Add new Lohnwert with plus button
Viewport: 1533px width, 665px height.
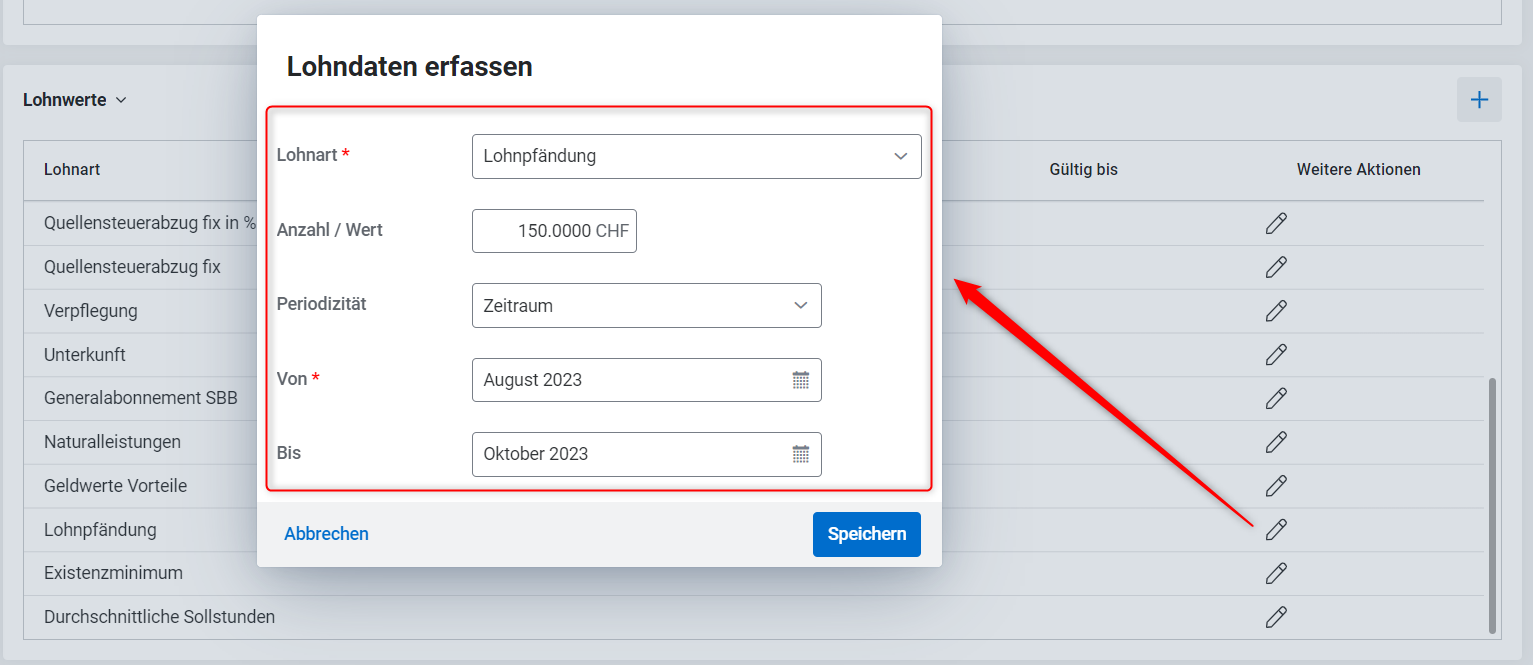click(1479, 100)
